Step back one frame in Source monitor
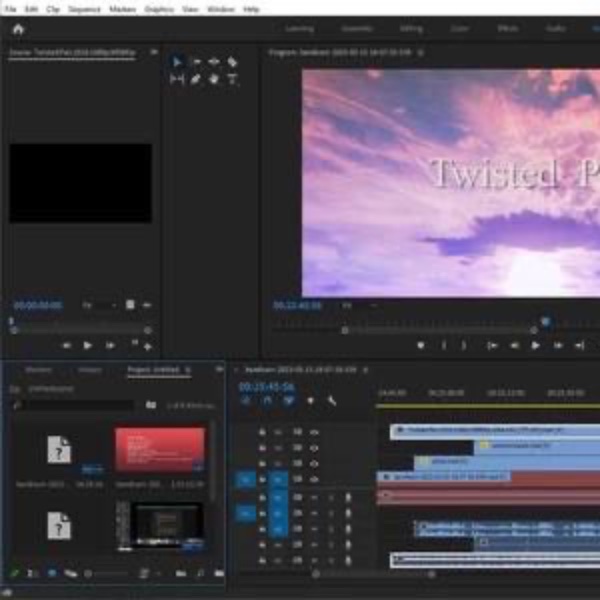Image resolution: width=600 pixels, height=600 pixels. point(66,346)
